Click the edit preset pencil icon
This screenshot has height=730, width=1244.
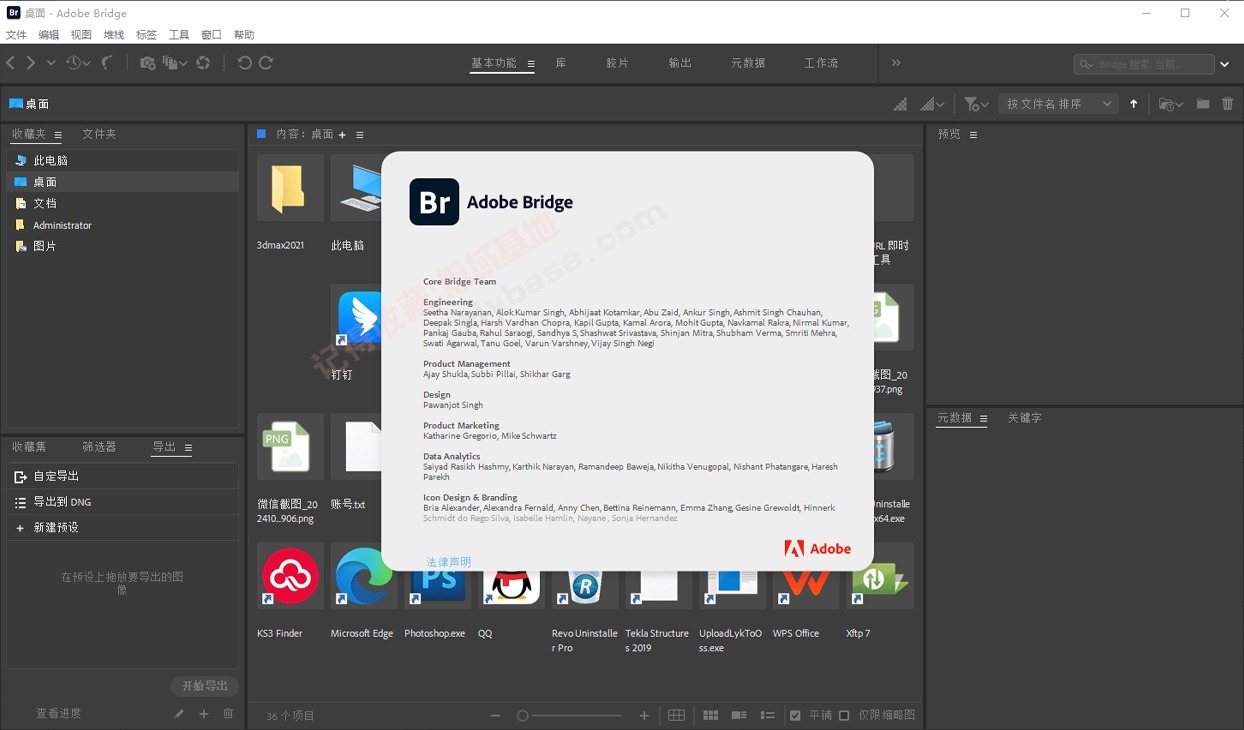[x=179, y=713]
